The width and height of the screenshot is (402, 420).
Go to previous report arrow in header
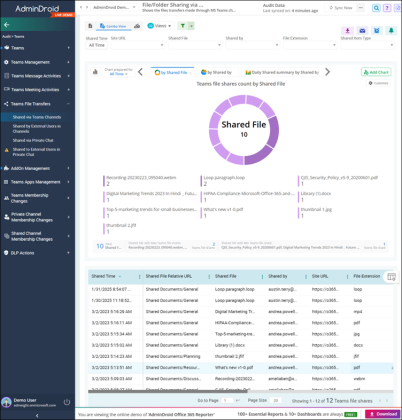80,7
